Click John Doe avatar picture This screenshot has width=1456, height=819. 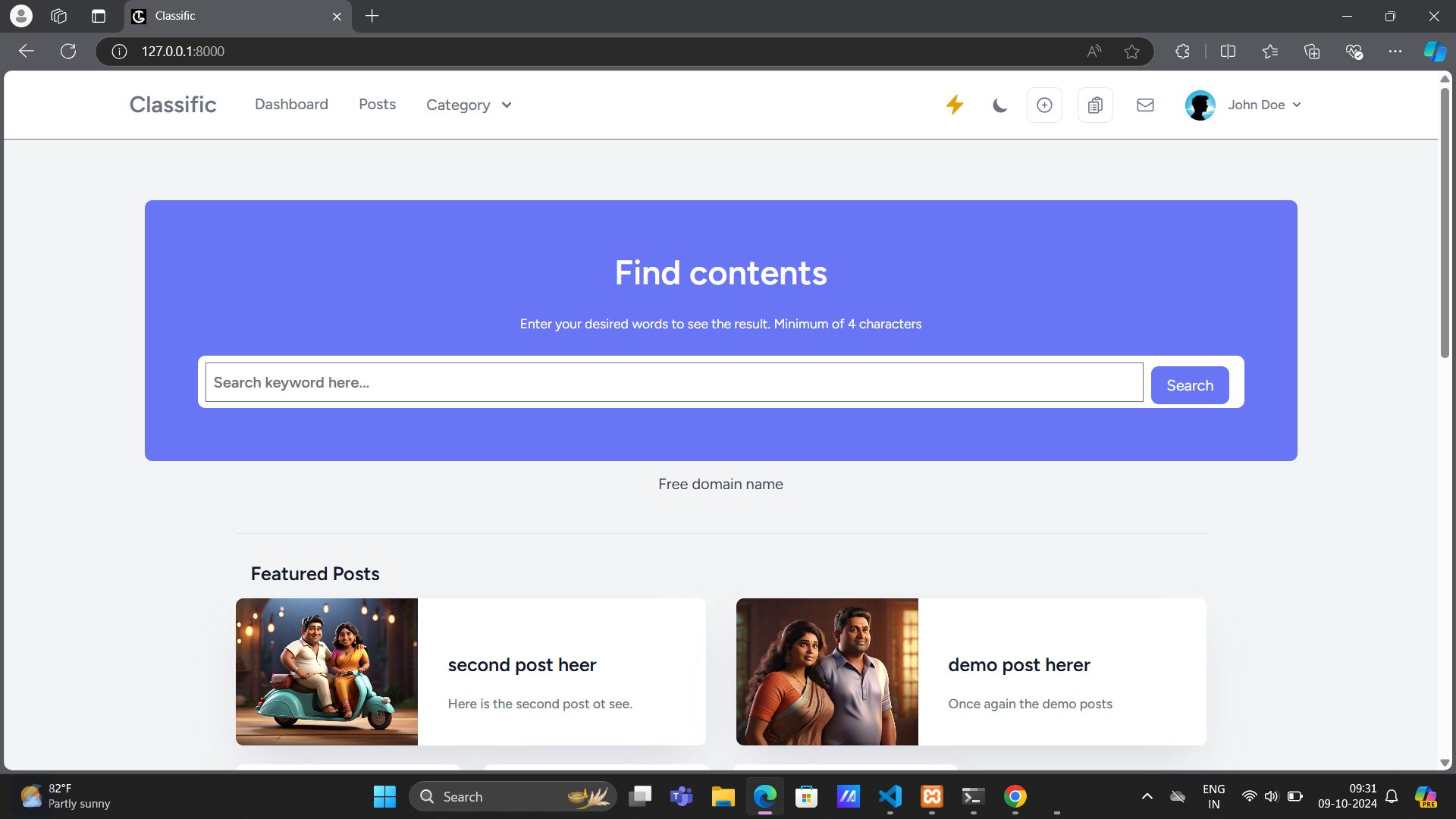[x=1200, y=105]
